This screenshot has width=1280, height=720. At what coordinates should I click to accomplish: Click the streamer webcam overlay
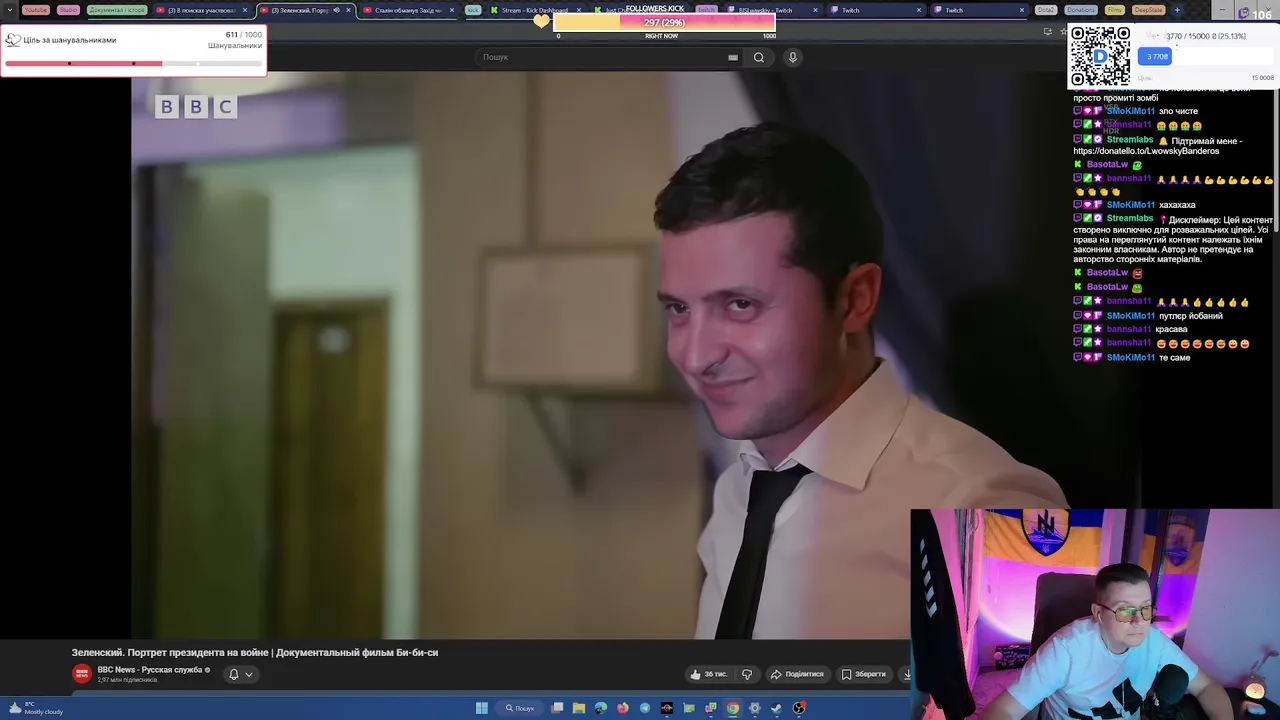tap(1095, 614)
